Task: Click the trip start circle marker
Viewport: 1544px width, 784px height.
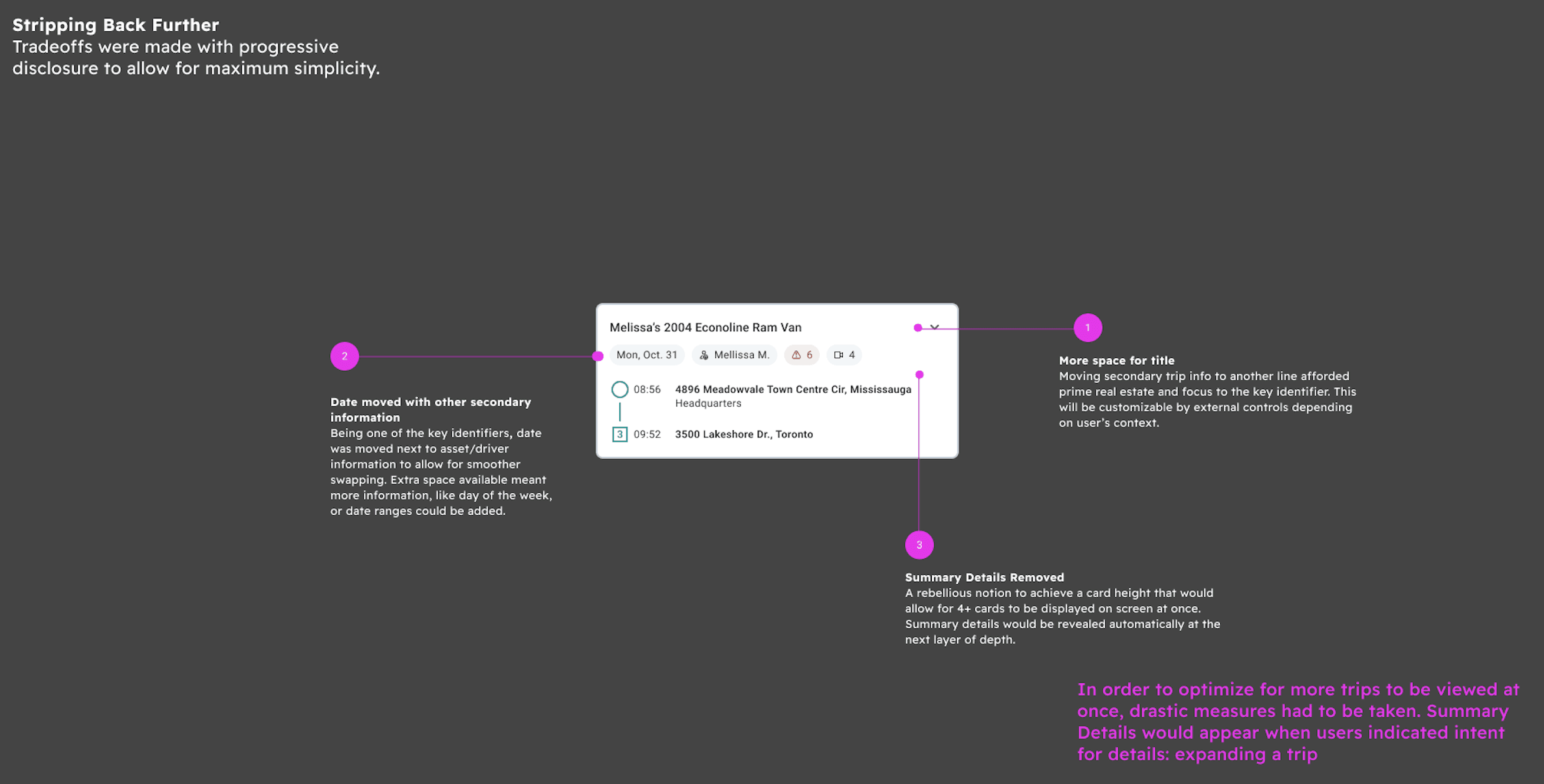Action: click(x=620, y=389)
